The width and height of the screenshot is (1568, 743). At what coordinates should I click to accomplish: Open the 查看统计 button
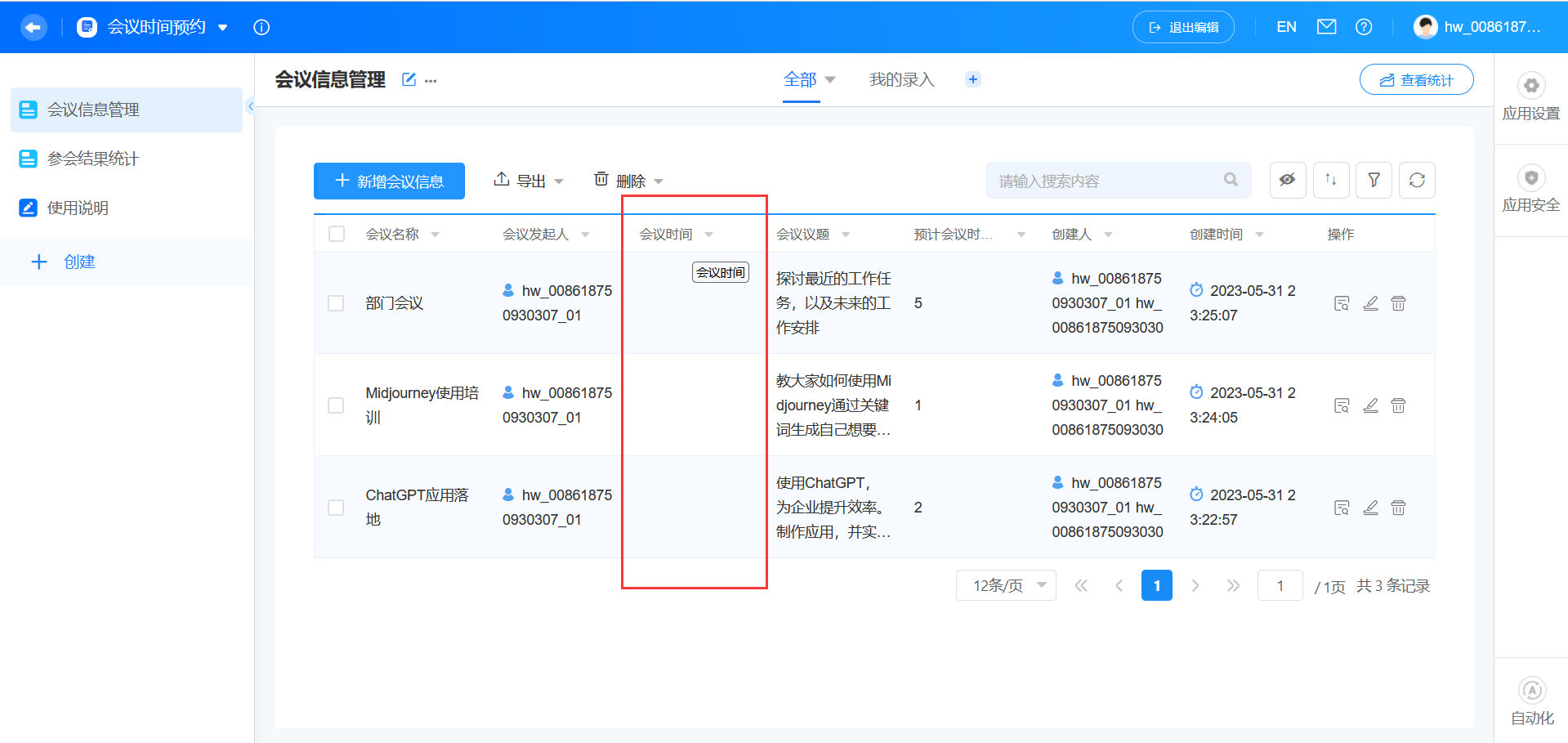(x=1416, y=79)
